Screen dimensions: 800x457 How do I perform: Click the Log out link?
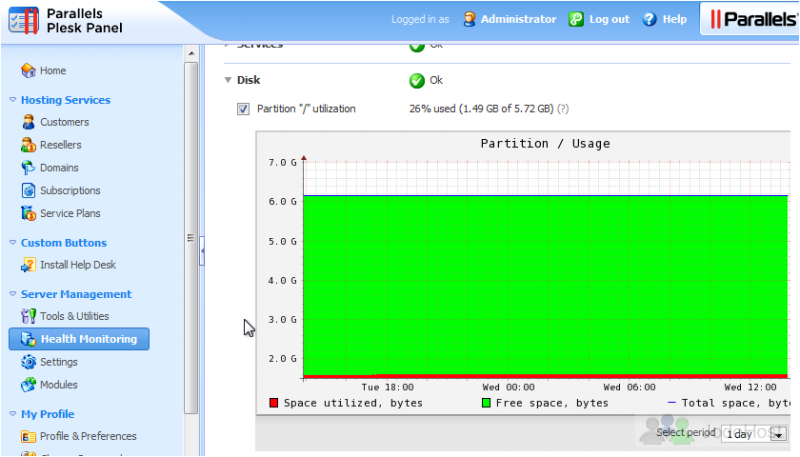click(609, 19)
